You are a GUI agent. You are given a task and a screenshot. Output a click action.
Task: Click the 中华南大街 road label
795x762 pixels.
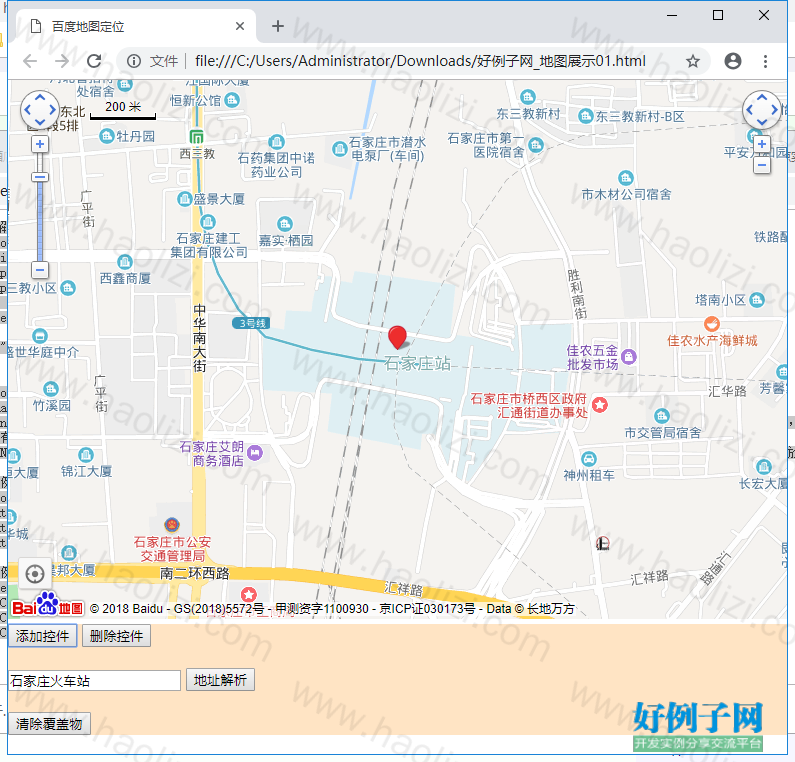pos(200,338)
